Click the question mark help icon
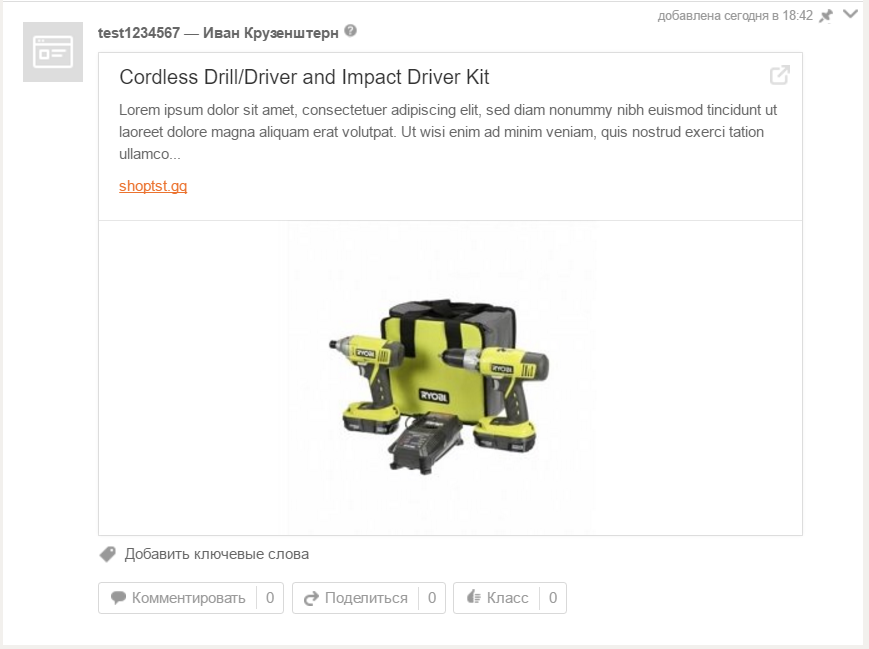The width and height of the screenshot is (869, 649). tap(350, 31)
